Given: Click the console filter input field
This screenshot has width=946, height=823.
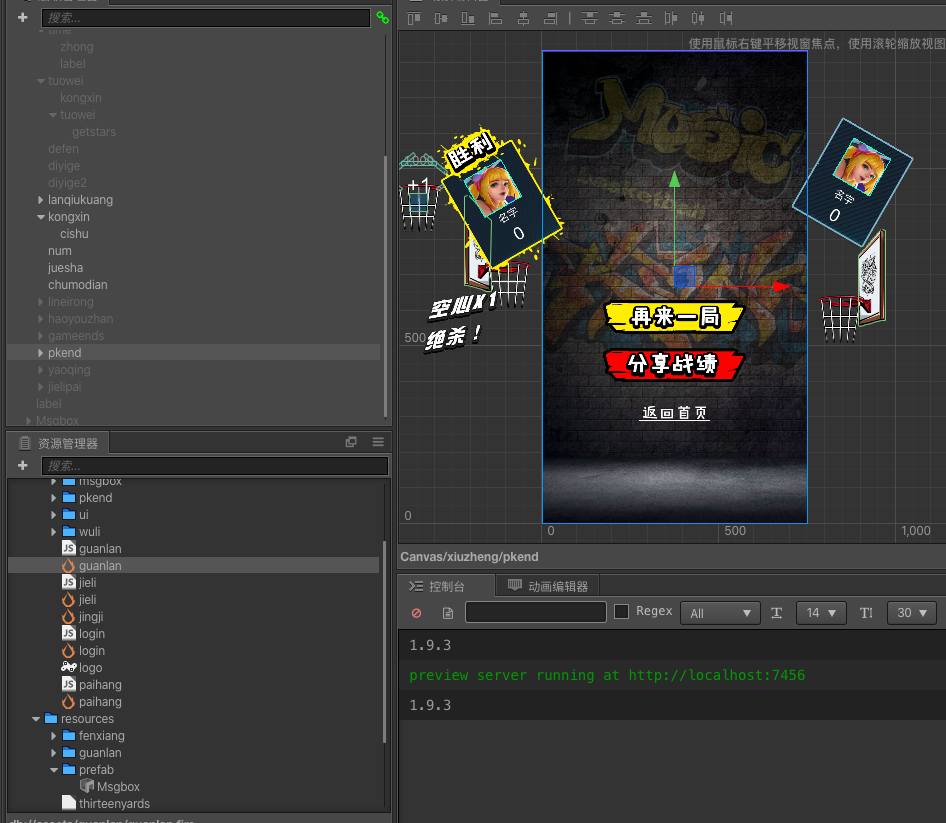Looking at the screenshot, I should 536,612.
